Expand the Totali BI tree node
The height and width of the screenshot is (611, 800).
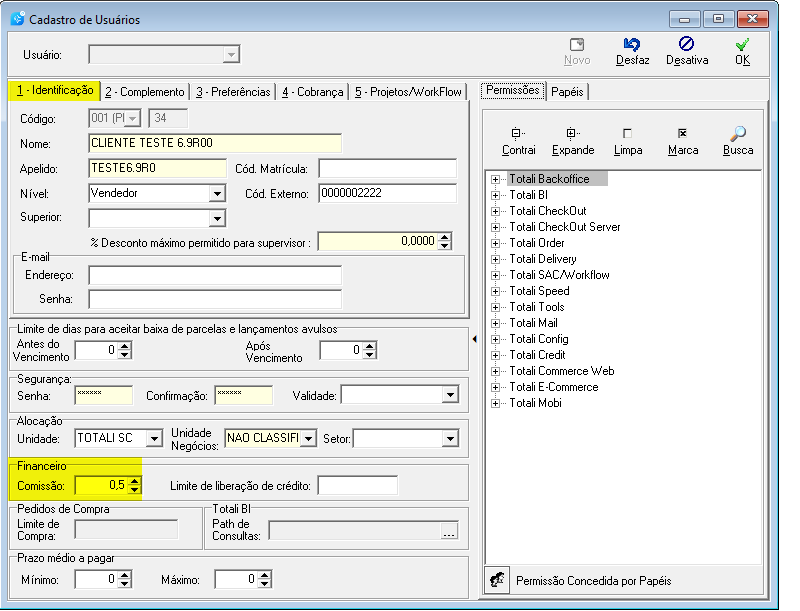pos(495,195)
